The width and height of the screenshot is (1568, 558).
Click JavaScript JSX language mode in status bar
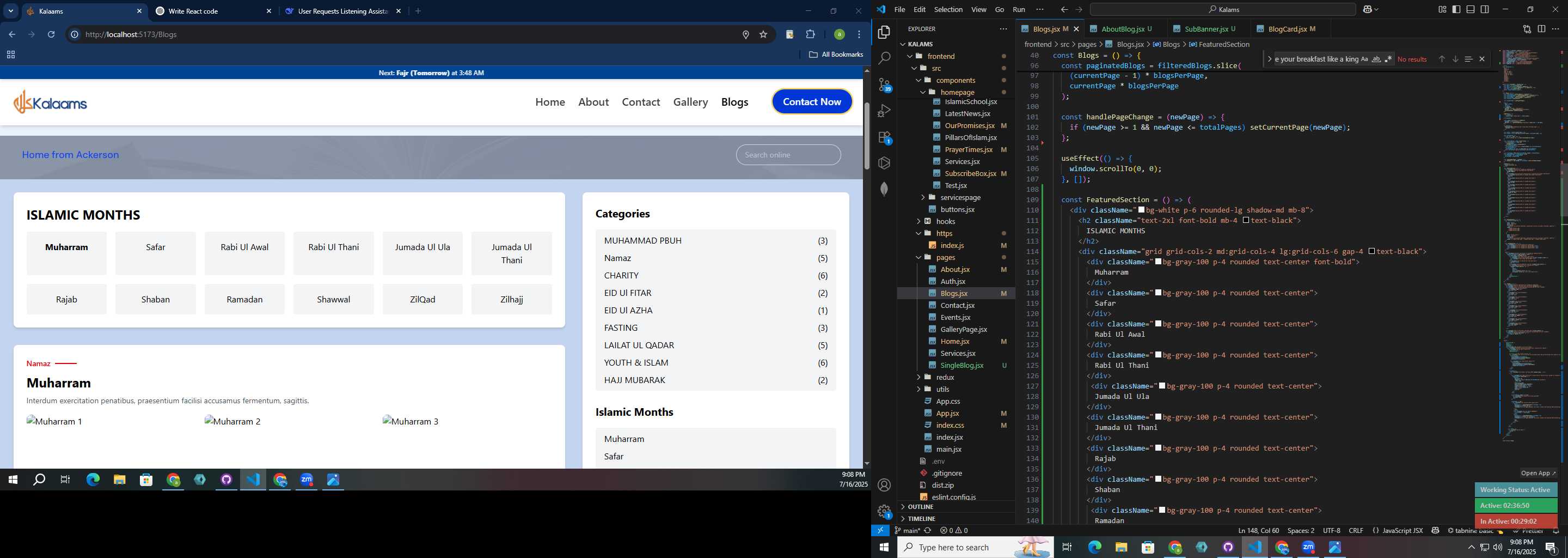(x=1402, y=531)
